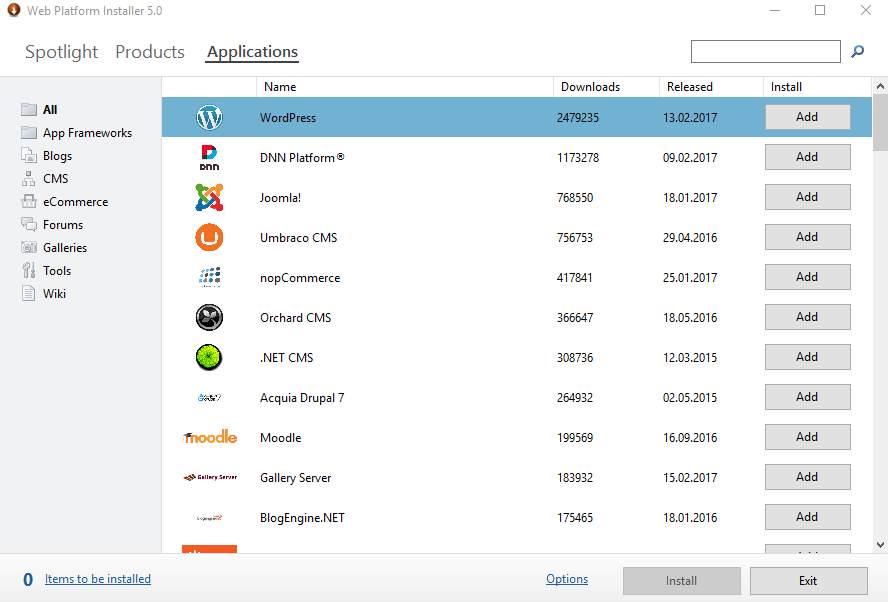Screen dimensions: 888x602
Task: Click Add button for Acquia Drupal 7
Action: tap(808, 397)
